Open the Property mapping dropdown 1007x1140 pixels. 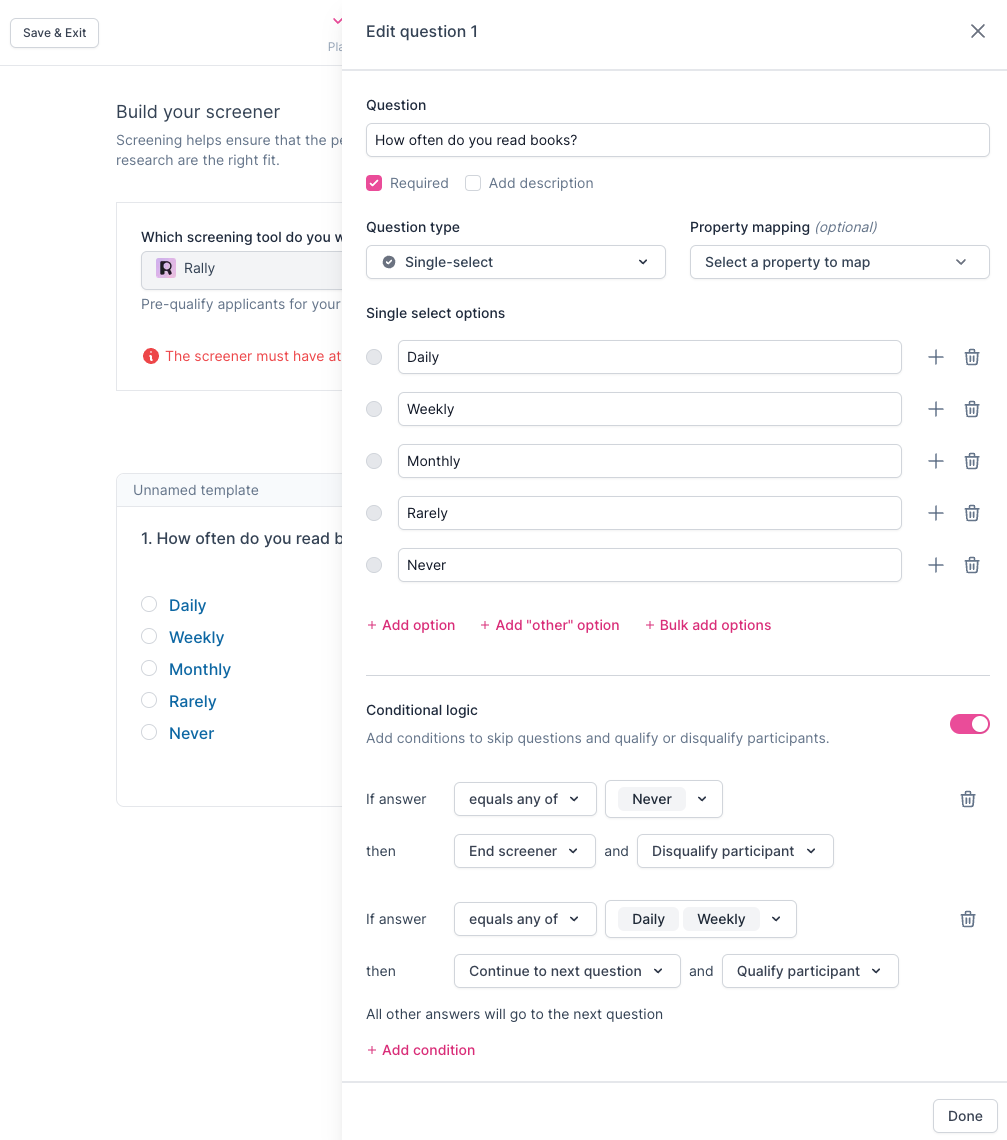(839, 262)
